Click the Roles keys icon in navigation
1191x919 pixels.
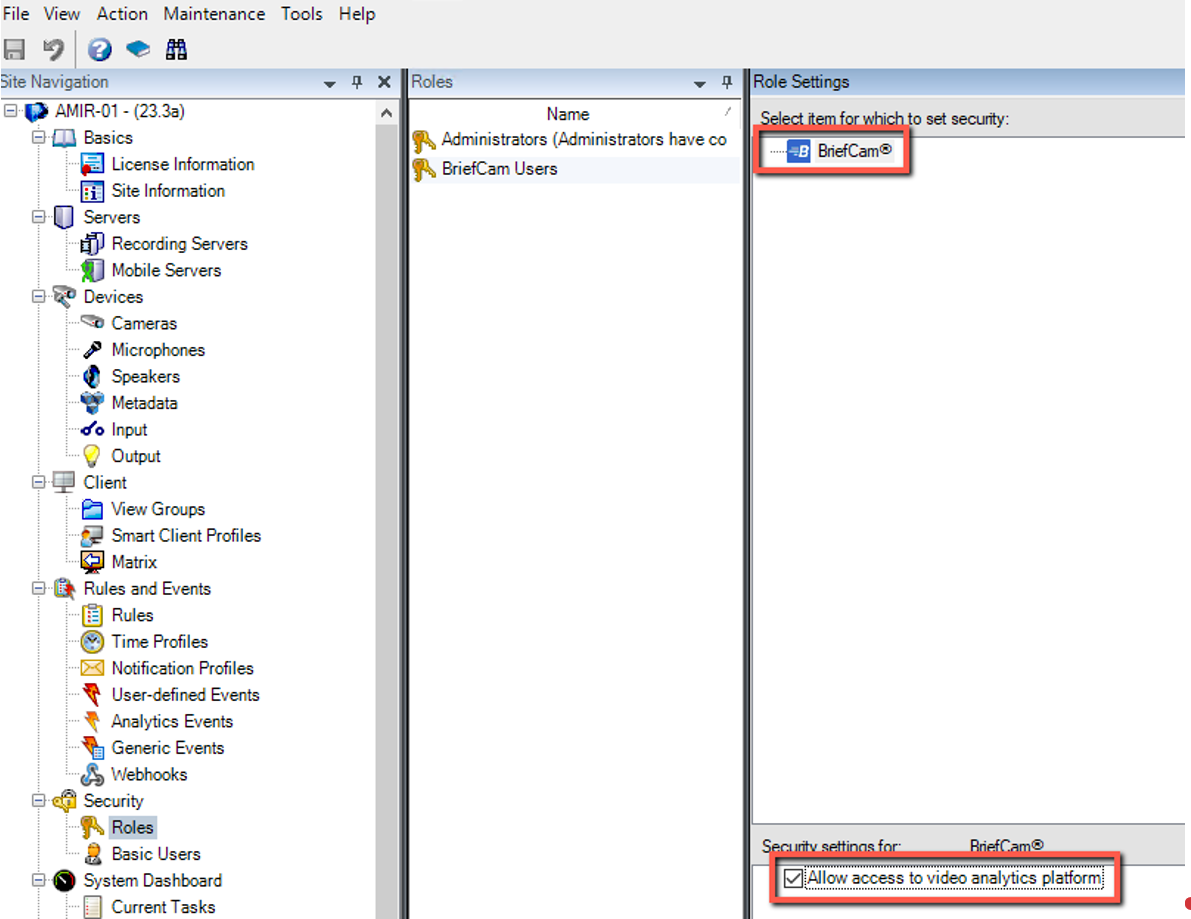coord(92,827)
